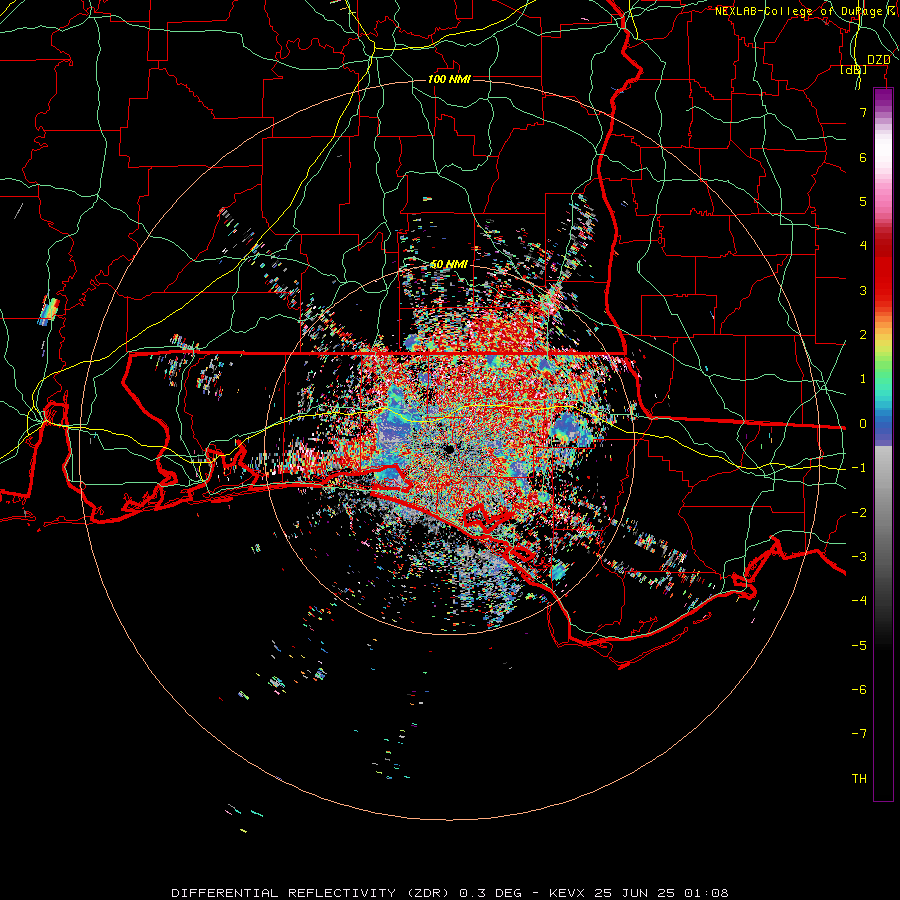The image size is (900, 900).
Task: Click the -6 tick label on scale
Action: coord(859,690)
